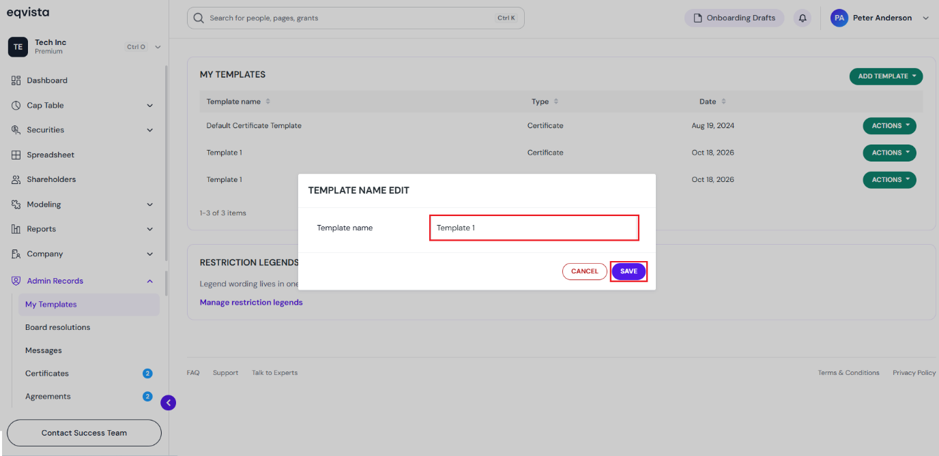Screen dimensions: 939x456
Task: Click Contact Success Team button
Action: pyautogui.click(x=84, y=433)
